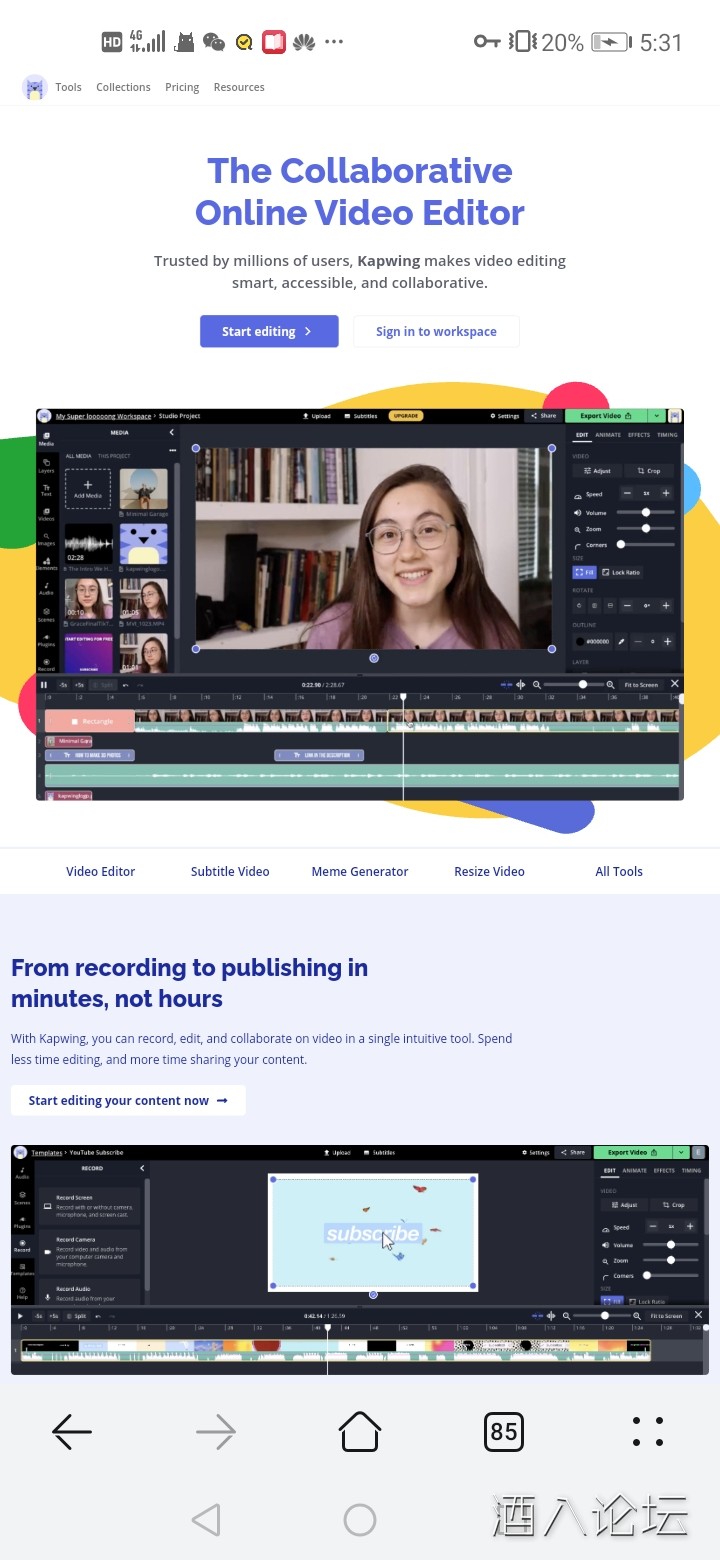Open the Subtitle Video tool
The height and width of the screenshot is (1560, 720).
tap(230, 872)
